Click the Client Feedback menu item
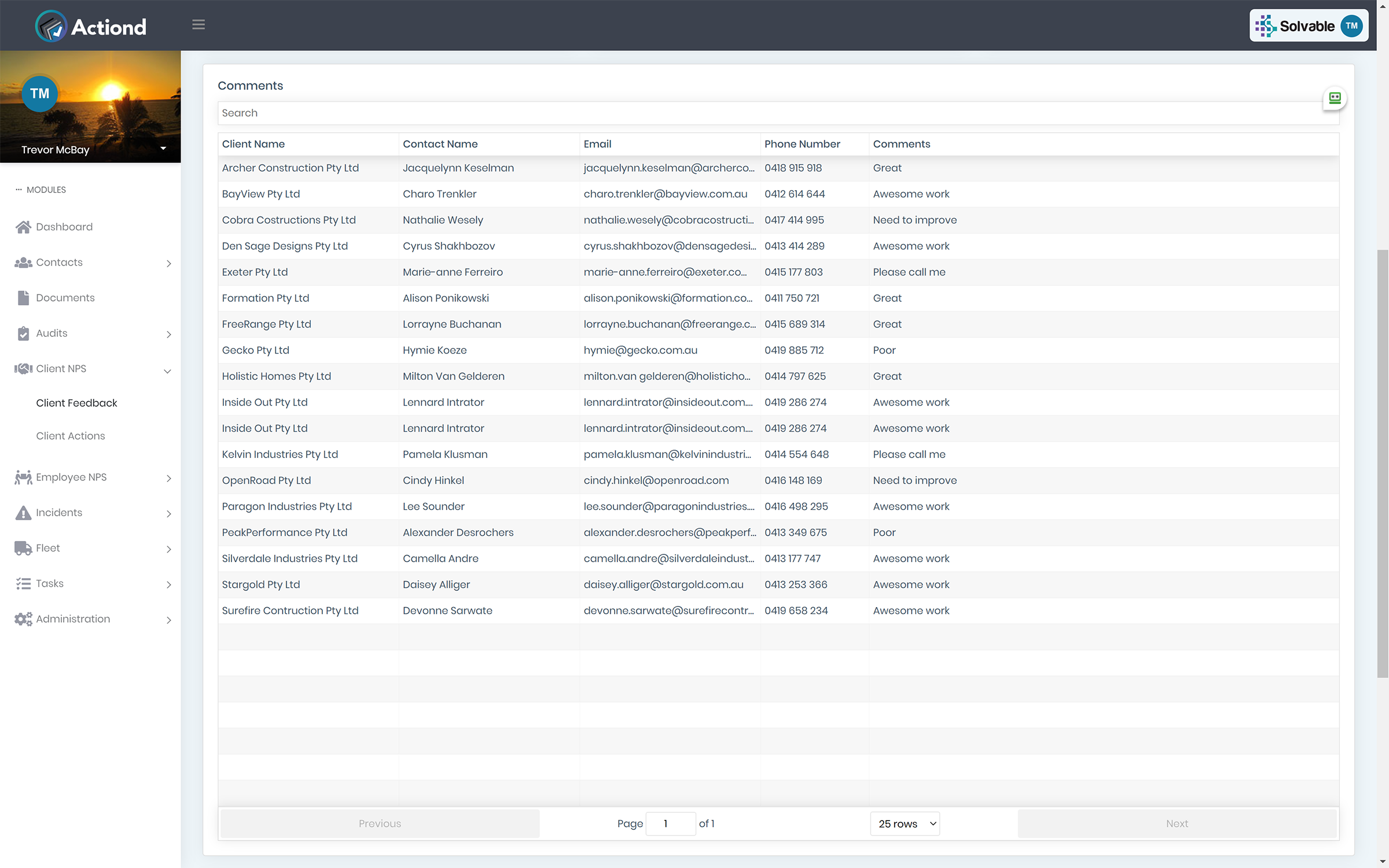The width and height of the screenshot is (1389, 868). click(x=77, y=402)
